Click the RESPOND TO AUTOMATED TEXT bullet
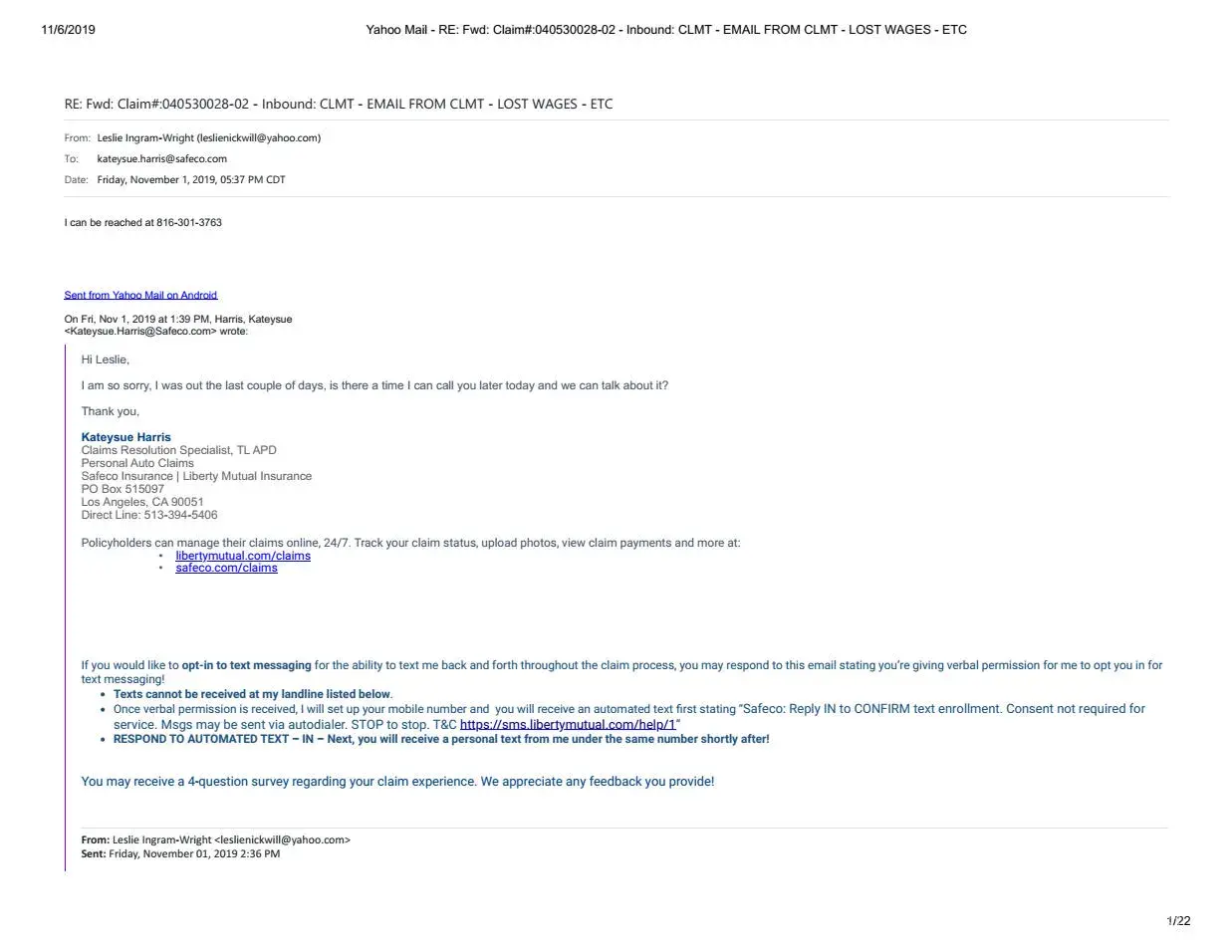Viewport: 1232px width, 952px height. (441, 739)
